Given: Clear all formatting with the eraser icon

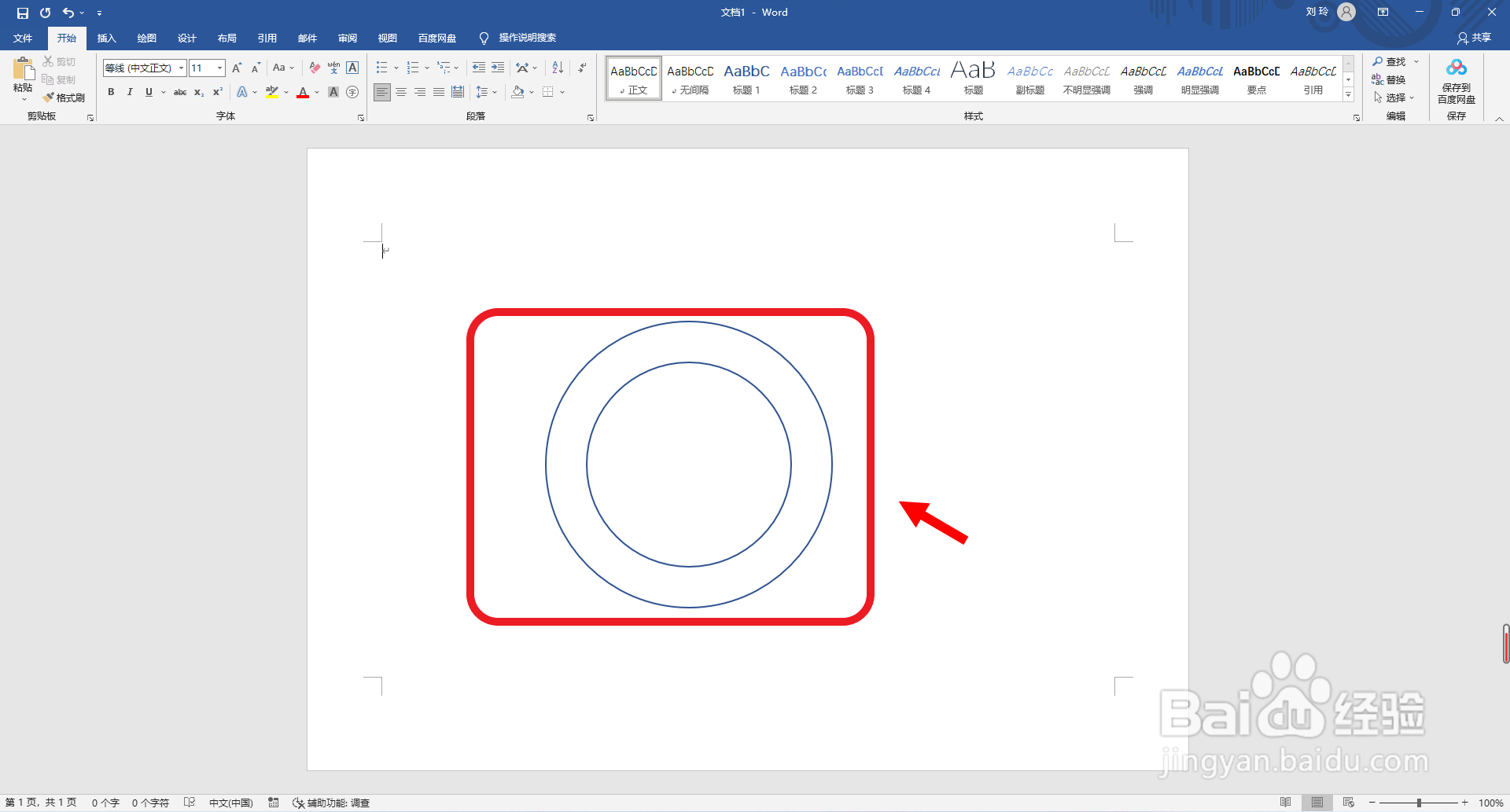Looking at the screenshot, I should 315,68.
